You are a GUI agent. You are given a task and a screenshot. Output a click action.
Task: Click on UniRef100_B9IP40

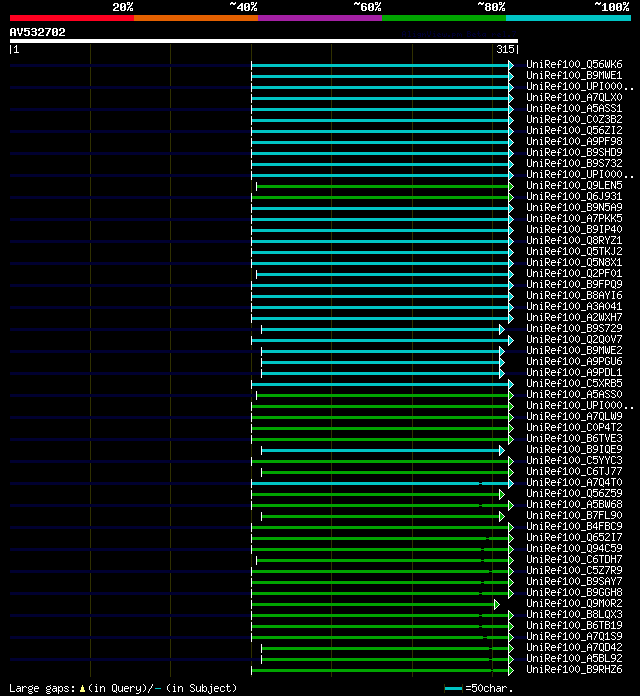(x=574, y=229)
